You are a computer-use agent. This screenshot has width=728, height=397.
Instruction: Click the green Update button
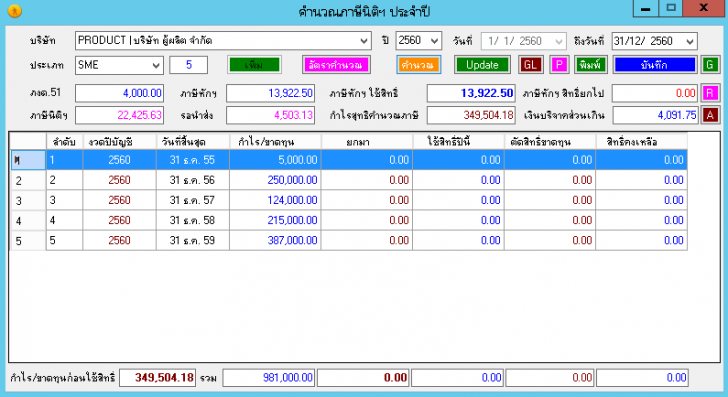pyautogui.click(x=482, y=65)
